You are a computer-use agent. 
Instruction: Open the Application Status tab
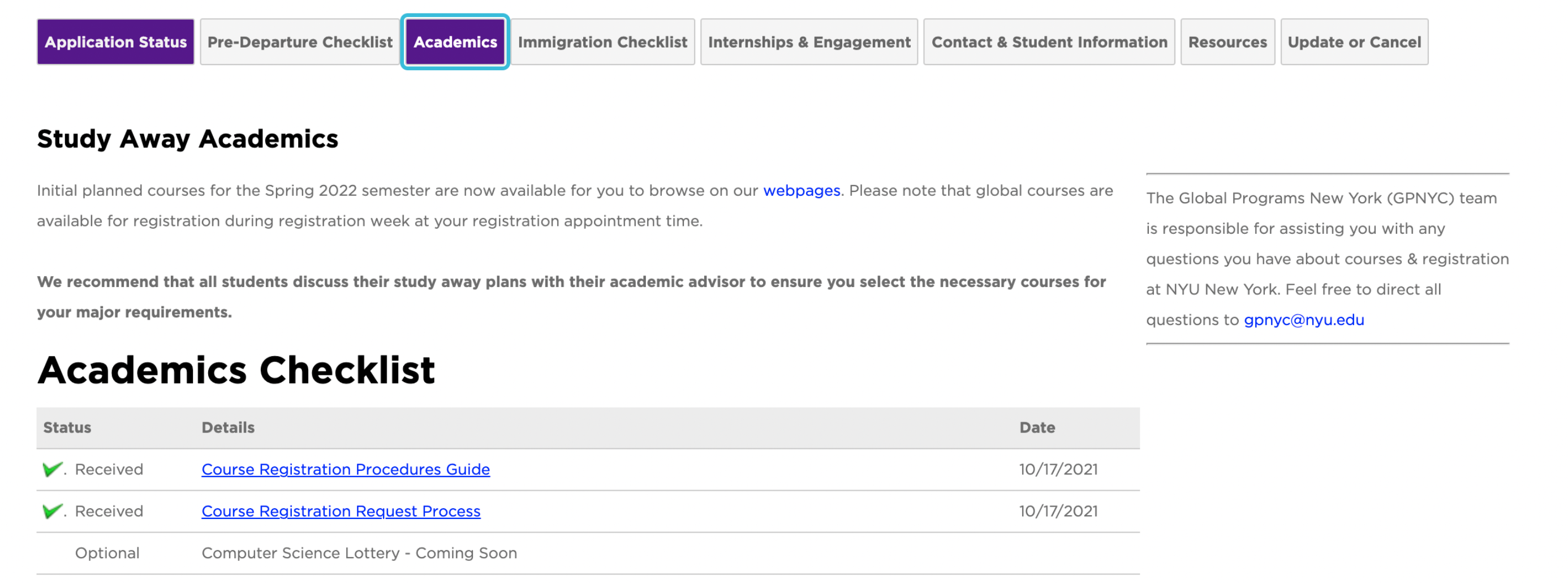115,42
